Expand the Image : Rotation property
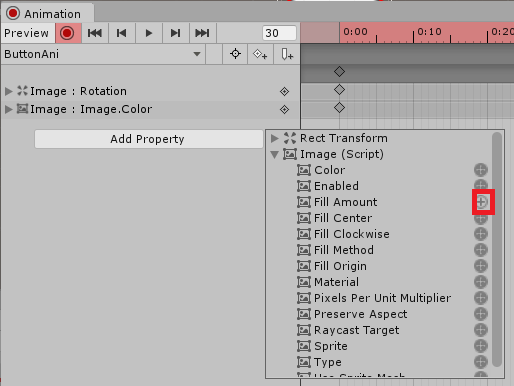514x386 pixels. pyautogui.click(x=9, y=91)
